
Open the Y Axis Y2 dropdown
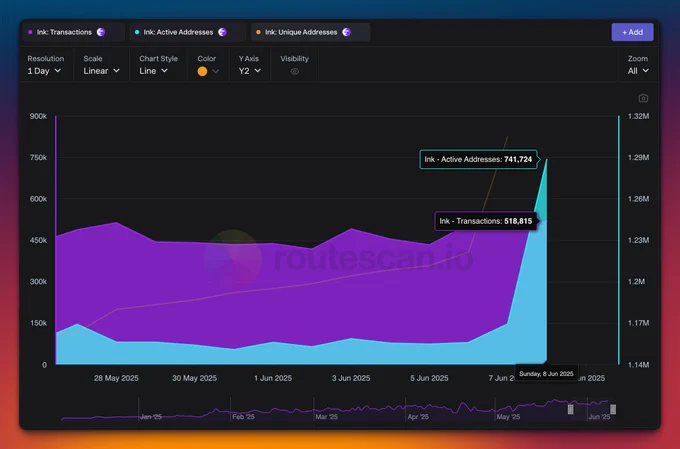coord(250,71)
